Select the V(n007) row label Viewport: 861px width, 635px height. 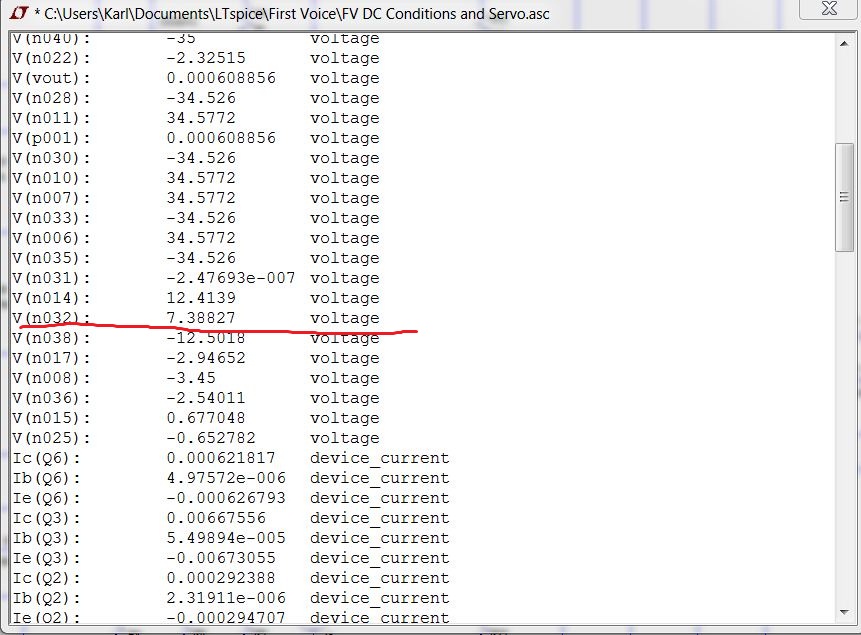click(x=51, y=198)
